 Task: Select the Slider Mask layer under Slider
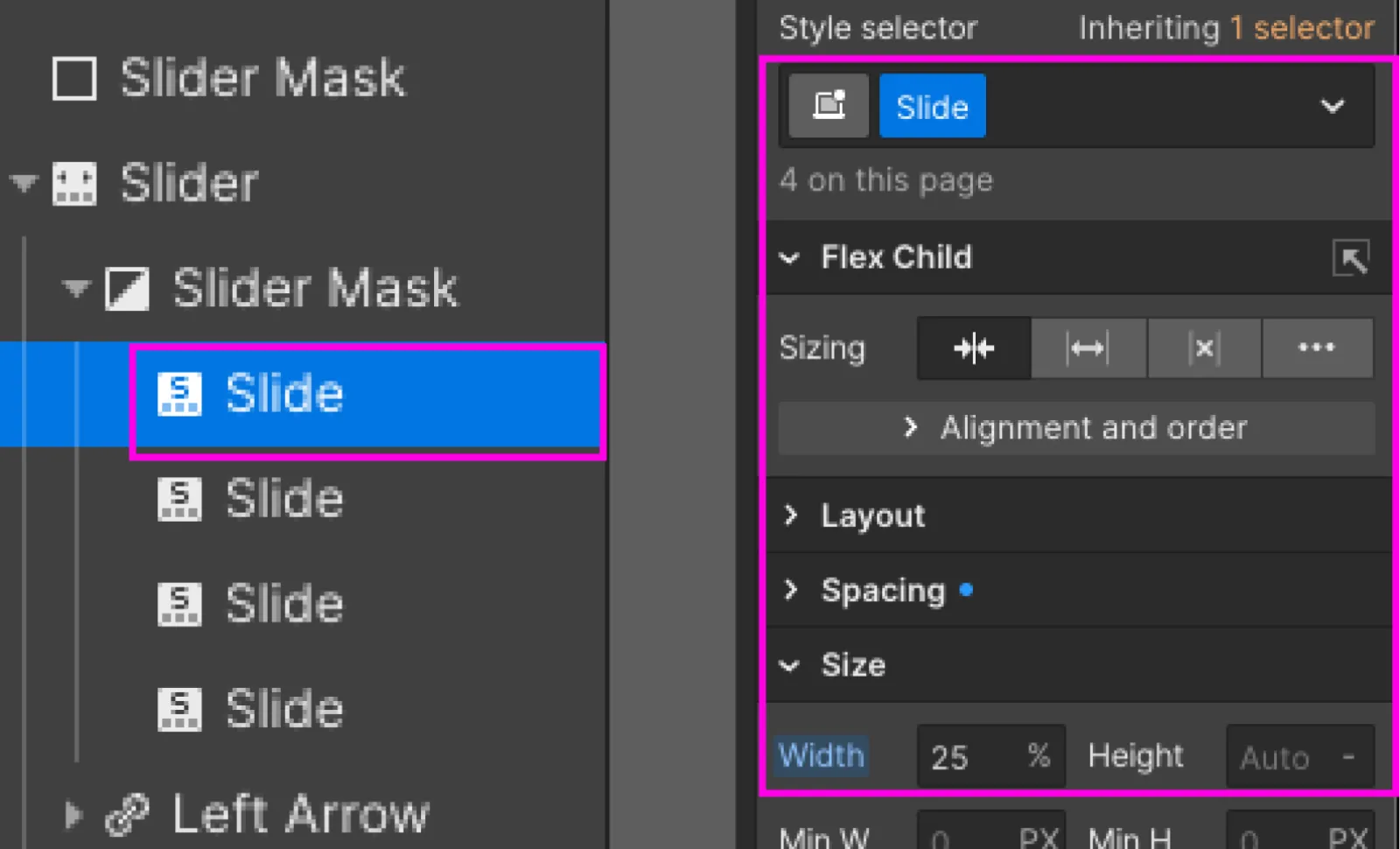(315, 289)
